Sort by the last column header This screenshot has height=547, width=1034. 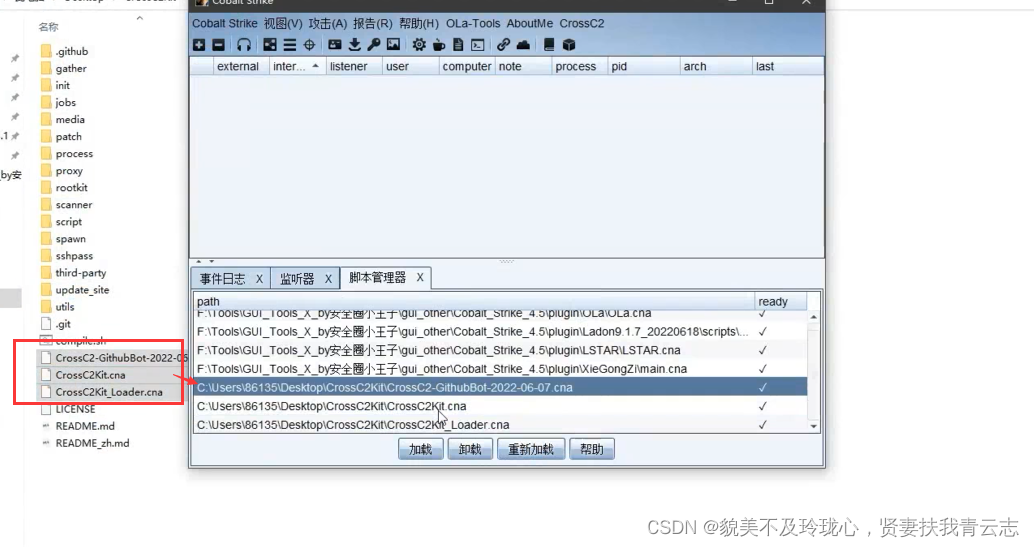[x=787, y=66]
